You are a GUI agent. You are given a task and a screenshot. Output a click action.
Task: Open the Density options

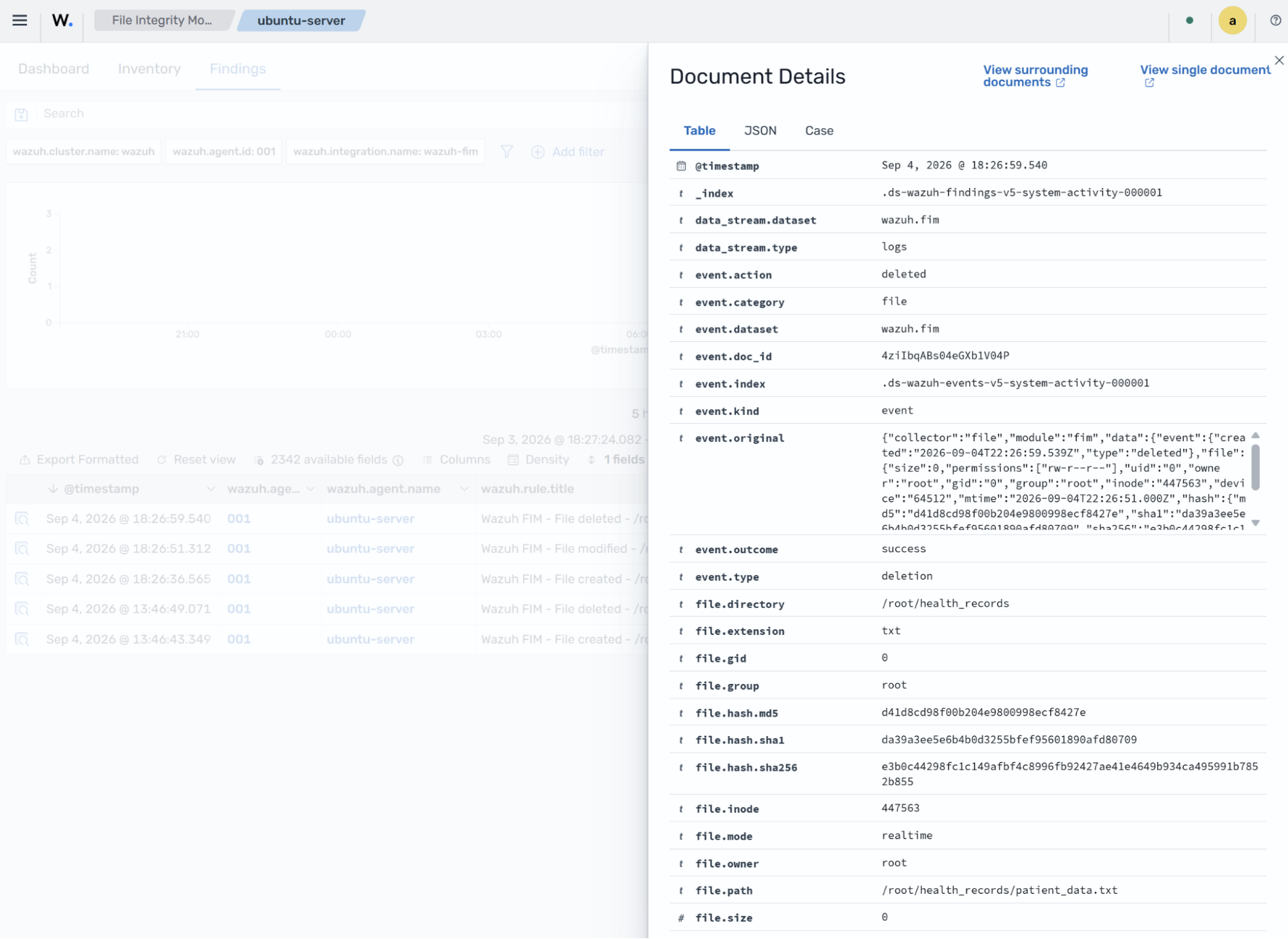(x=539, y=460)
